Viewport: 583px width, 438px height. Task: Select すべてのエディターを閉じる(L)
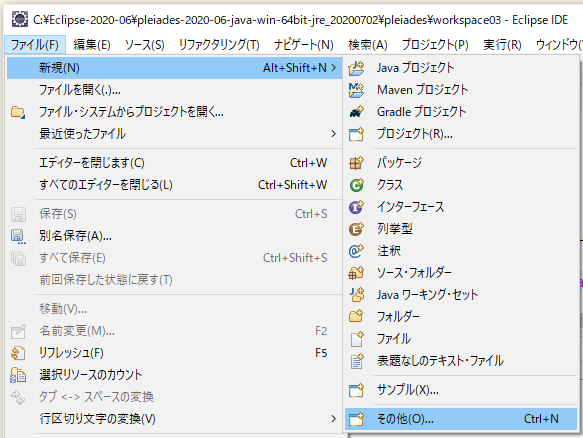(174, 185)
